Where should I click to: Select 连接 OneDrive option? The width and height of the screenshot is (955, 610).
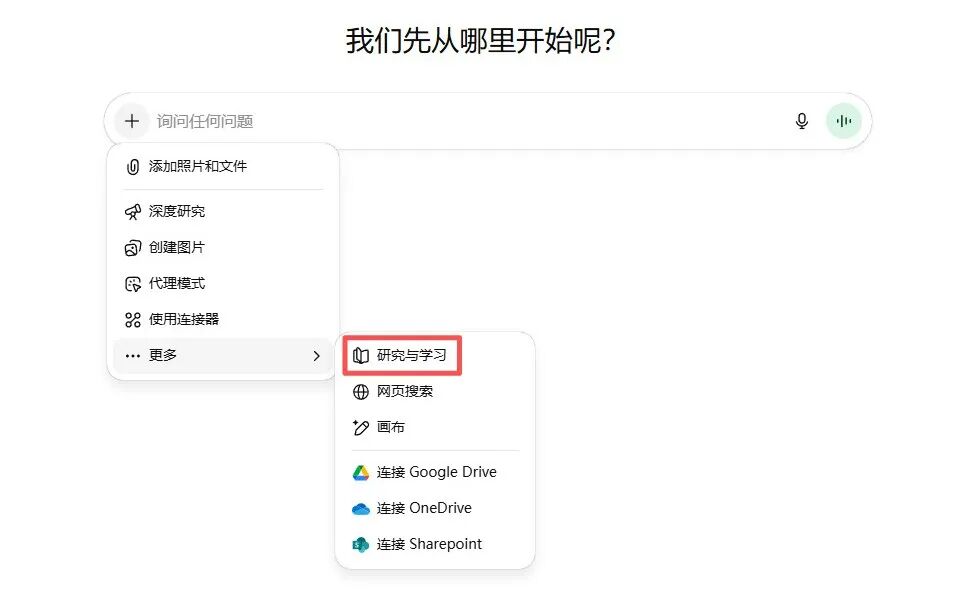(x=424, y=509)
